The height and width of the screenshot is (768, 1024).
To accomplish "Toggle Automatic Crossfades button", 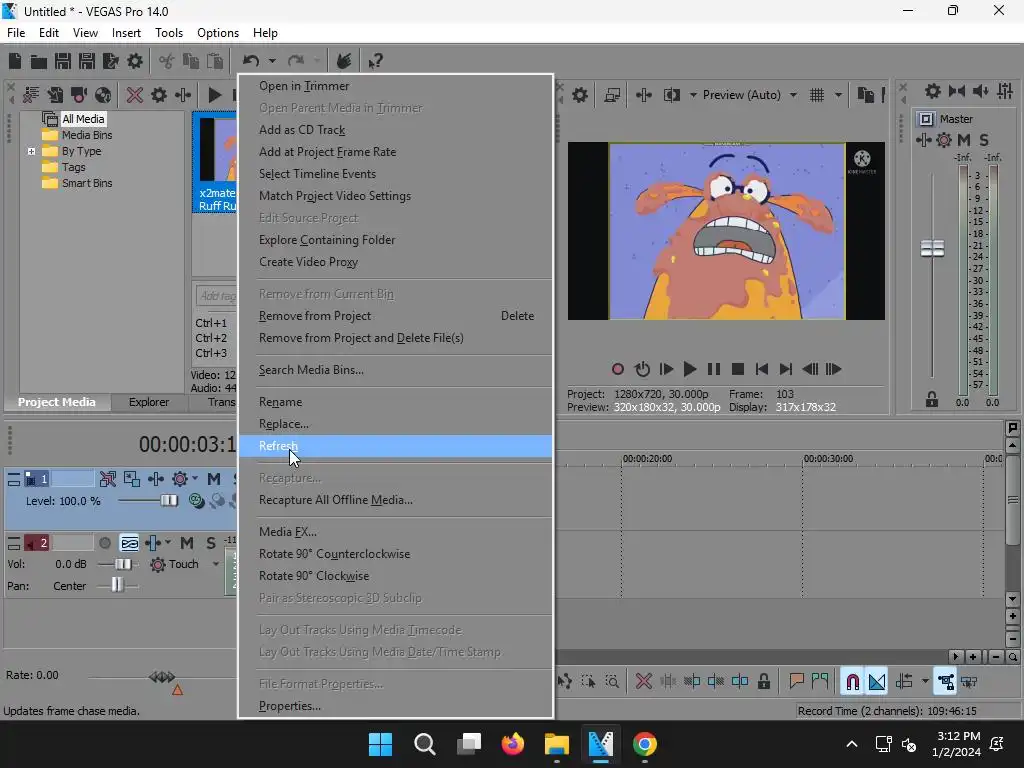I will point(876,682).
